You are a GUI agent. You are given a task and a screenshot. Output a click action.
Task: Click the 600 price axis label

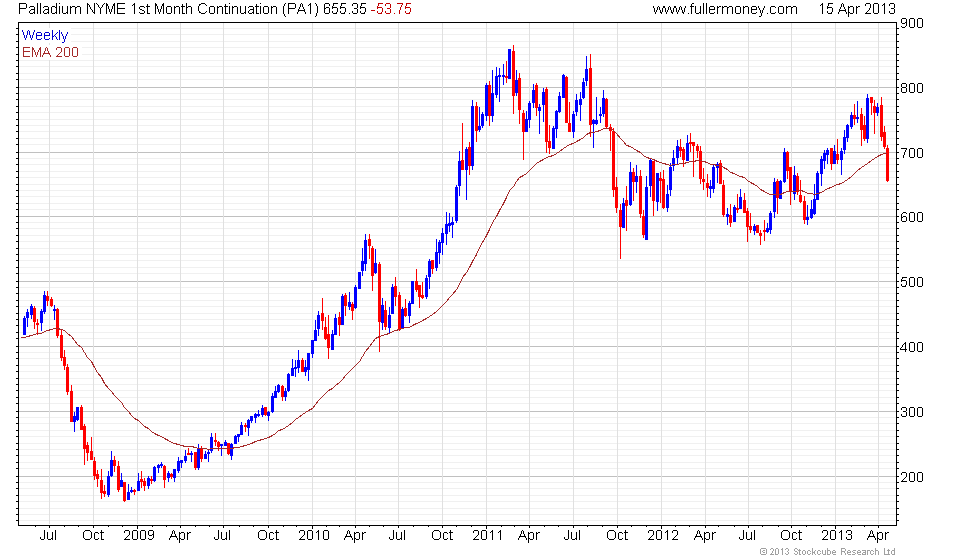click(x=911, y=218)
